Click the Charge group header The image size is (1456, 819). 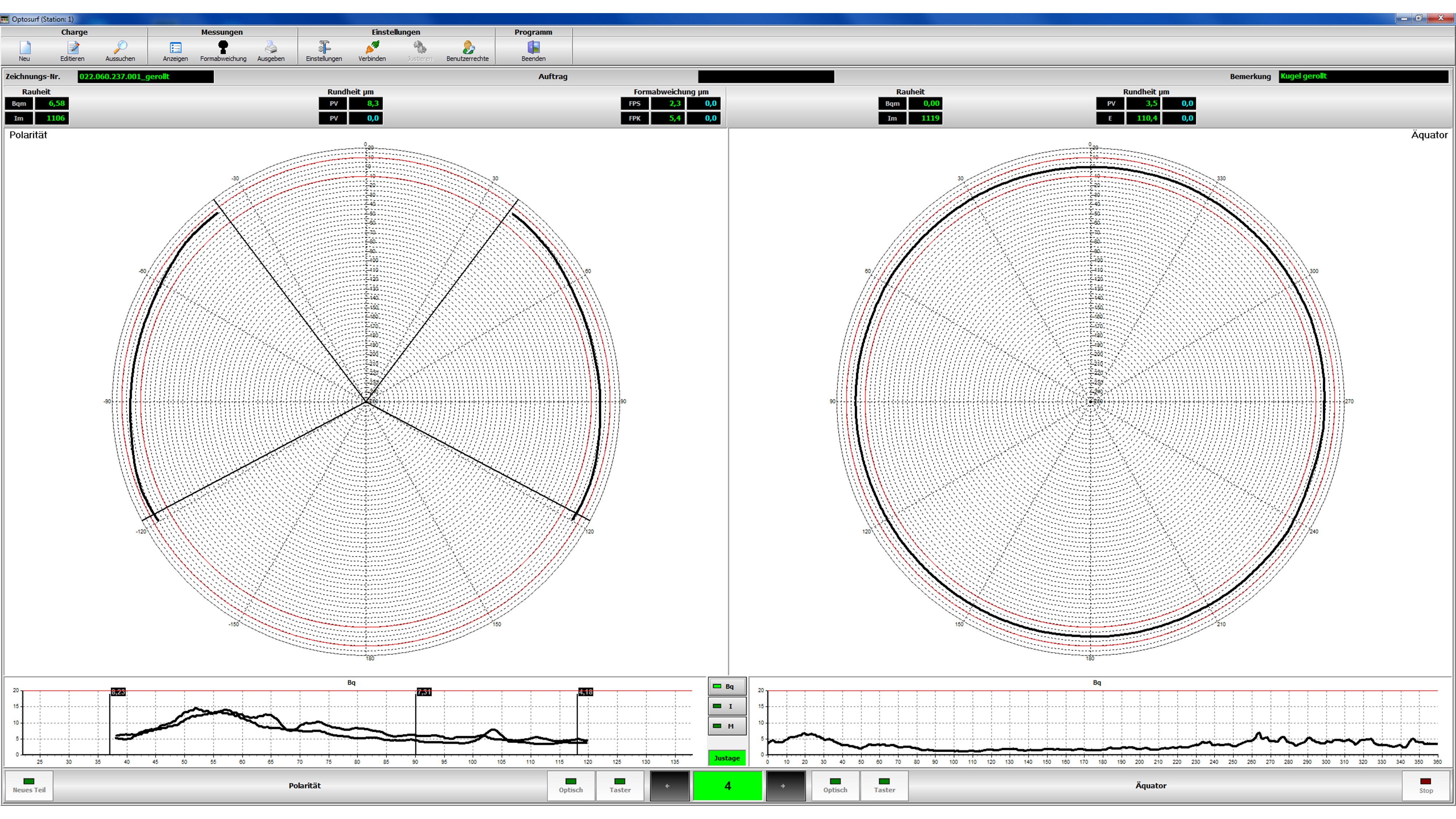tap(75, 32)
